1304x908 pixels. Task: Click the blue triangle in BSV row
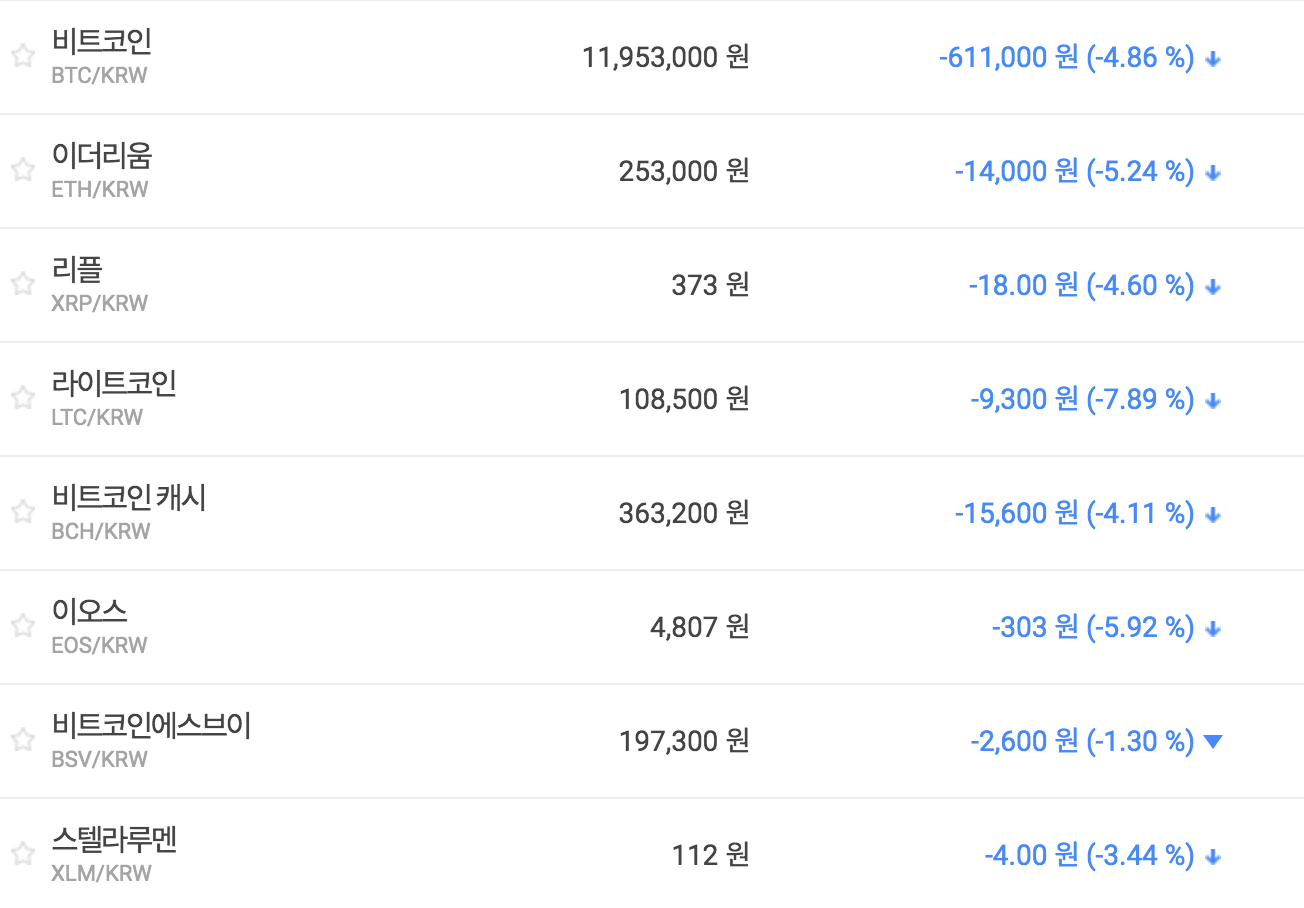point(1214,742)
